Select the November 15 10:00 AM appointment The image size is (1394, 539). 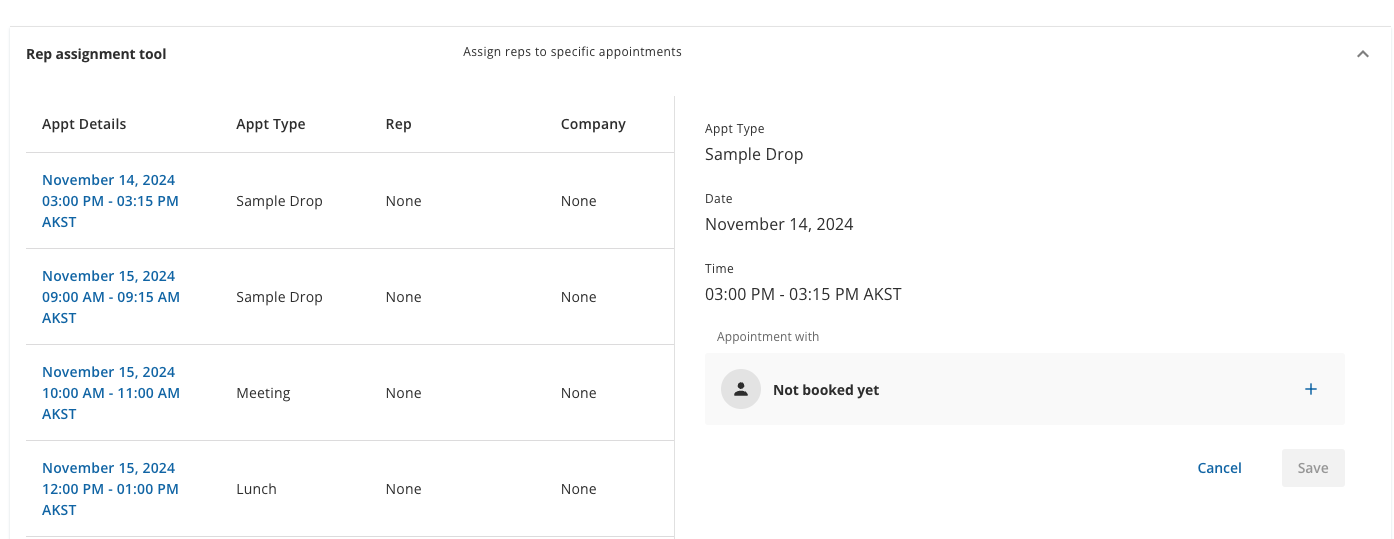110,393
